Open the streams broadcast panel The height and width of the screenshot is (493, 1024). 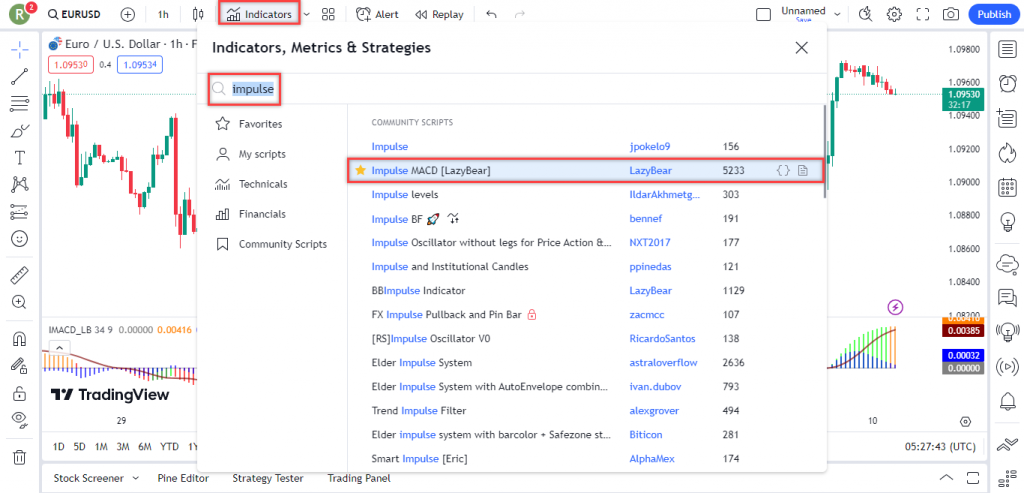1008,367
